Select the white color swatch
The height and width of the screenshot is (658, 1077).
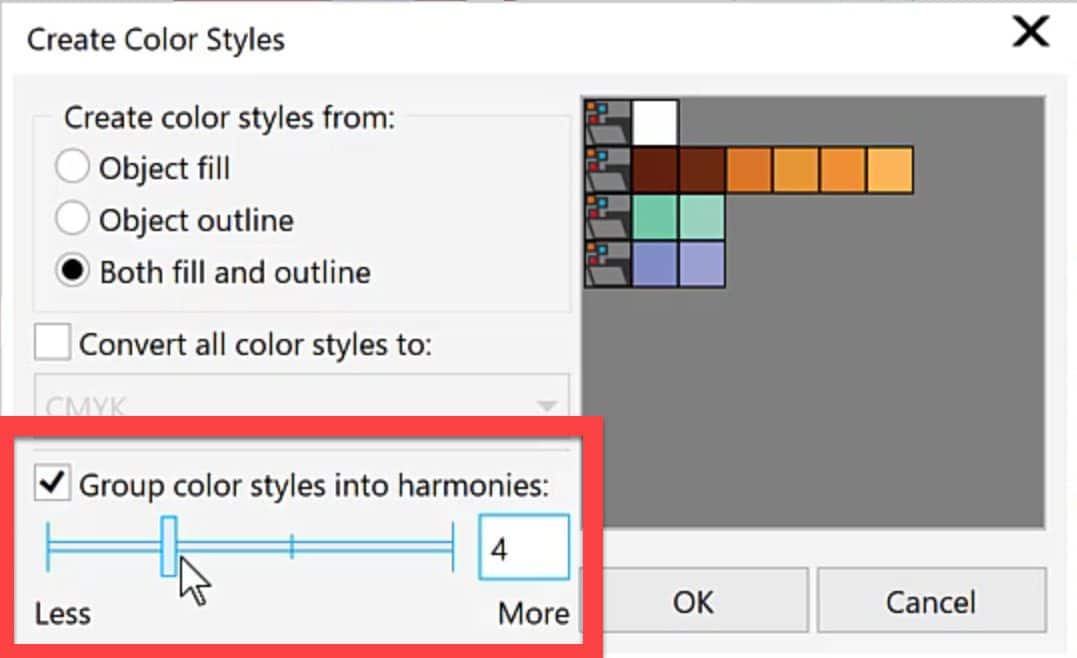[656, 120]
